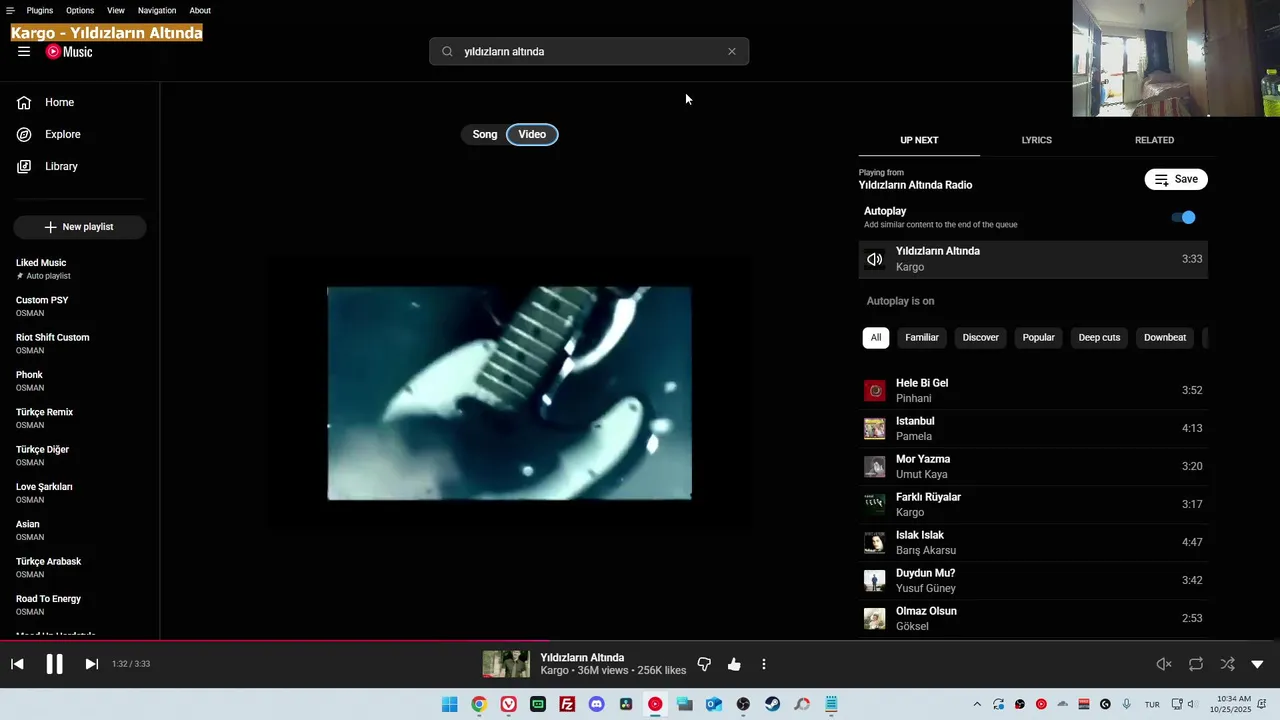Viewport: 1280px width, 720px height.
Task: Create a New playlist
Action: pos(80,227)
